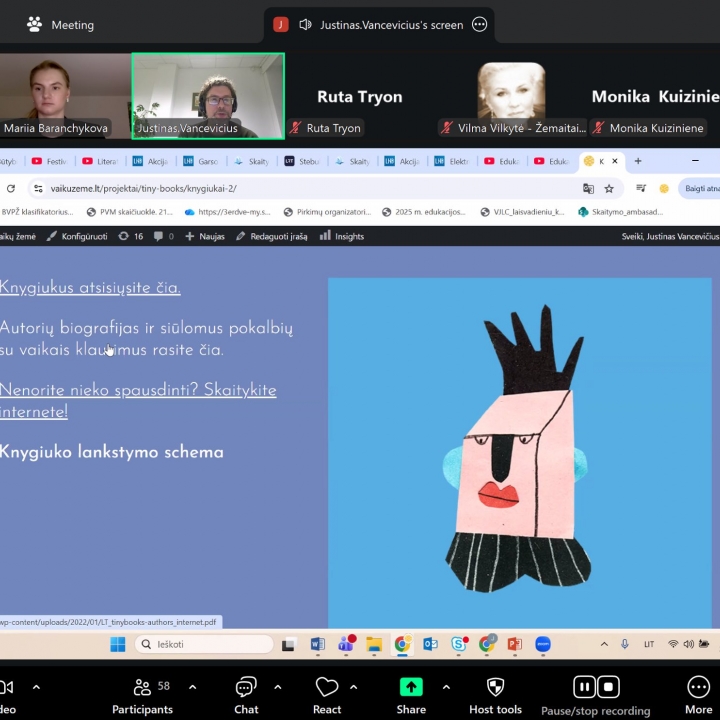Open screen share options ellipsis in top bar
The width and height of the screenshot is (720, 720).
tap(480, 25)
